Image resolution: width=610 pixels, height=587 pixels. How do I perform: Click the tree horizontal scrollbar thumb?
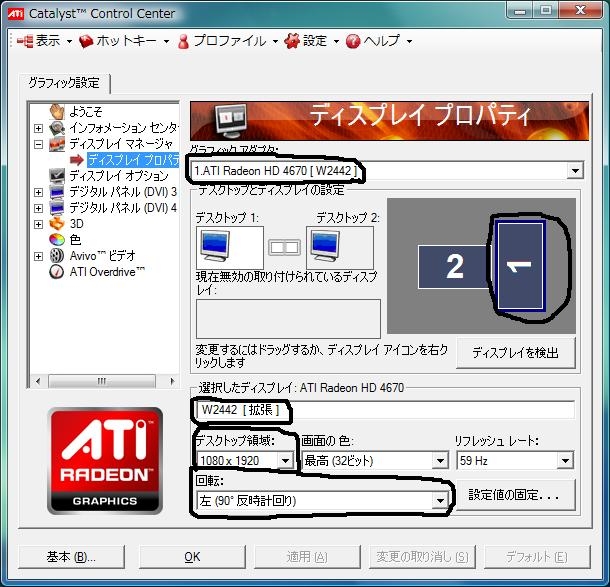[102, 381]
